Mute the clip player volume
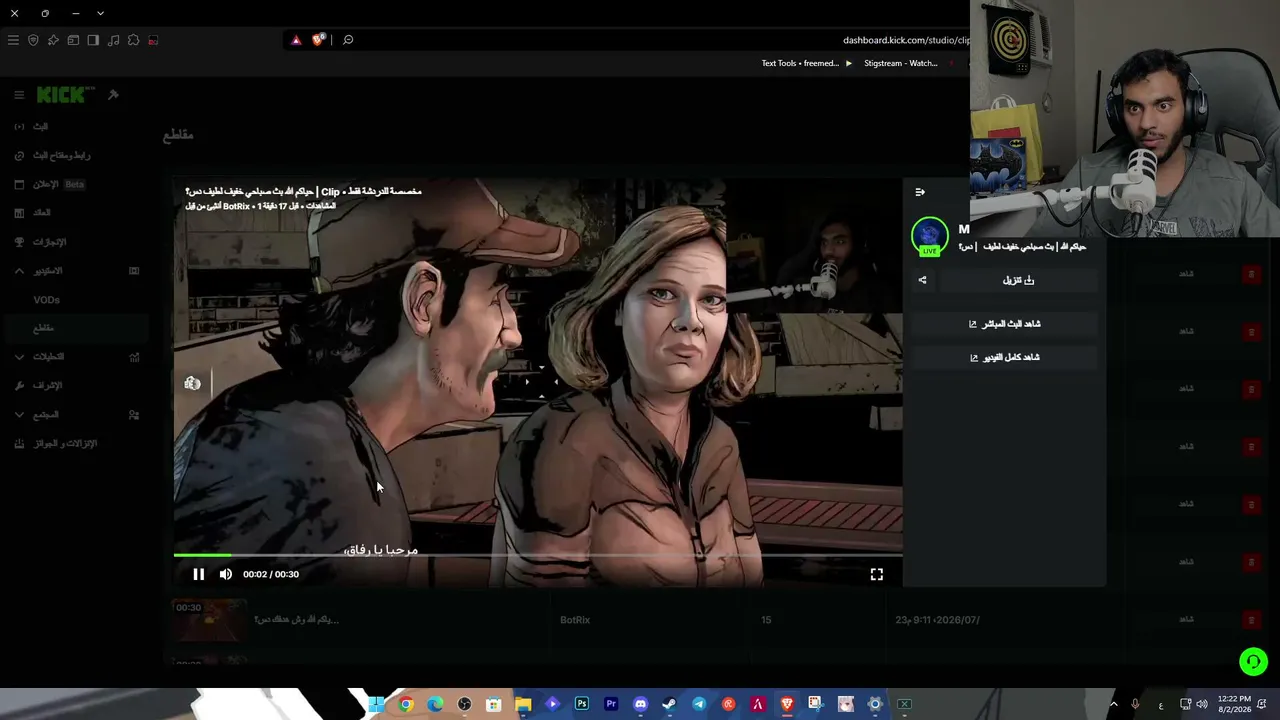The image size is (1280, 720). tap(225, 574)
